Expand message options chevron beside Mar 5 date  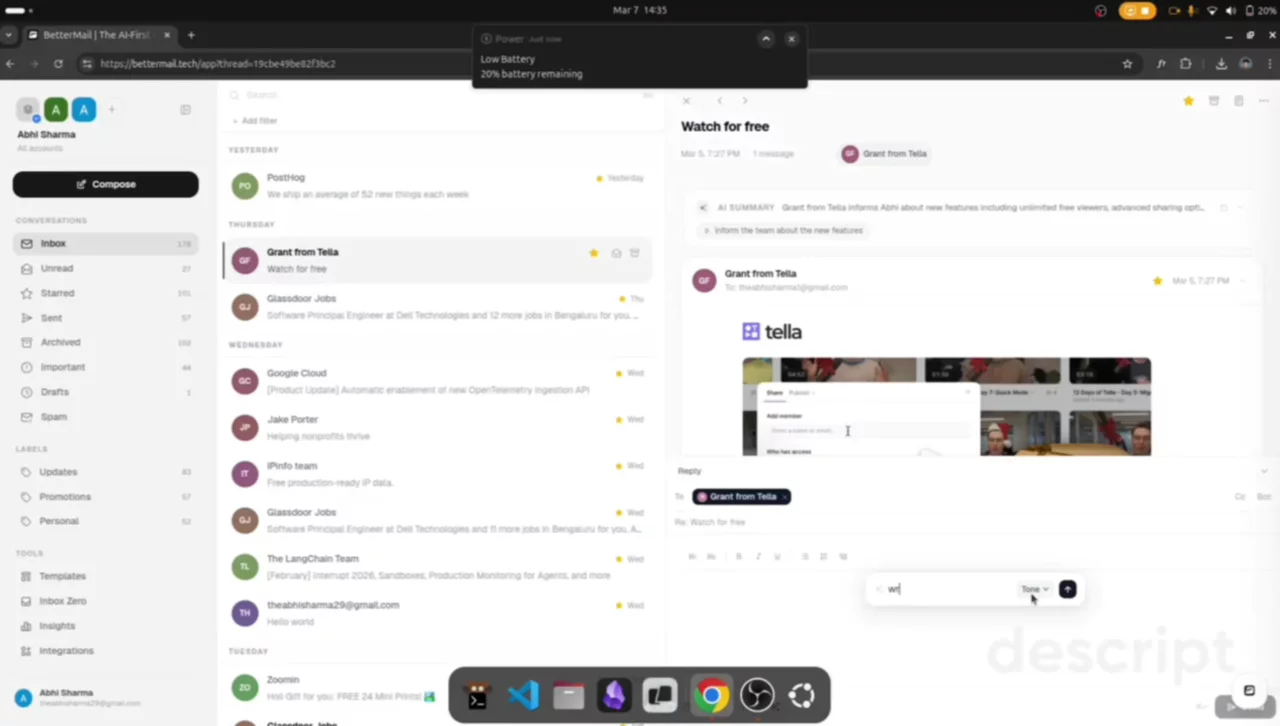coord(1243,281)
